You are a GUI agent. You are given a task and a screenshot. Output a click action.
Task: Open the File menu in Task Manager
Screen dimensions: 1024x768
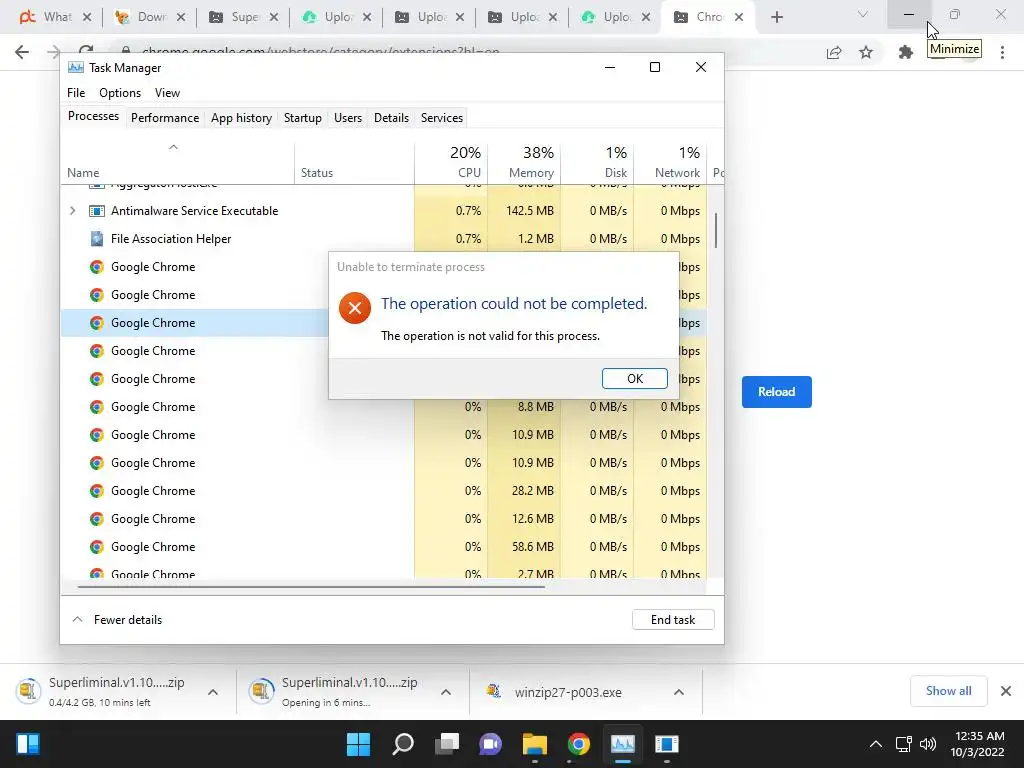pyautogui.click(x=76, y=93)
